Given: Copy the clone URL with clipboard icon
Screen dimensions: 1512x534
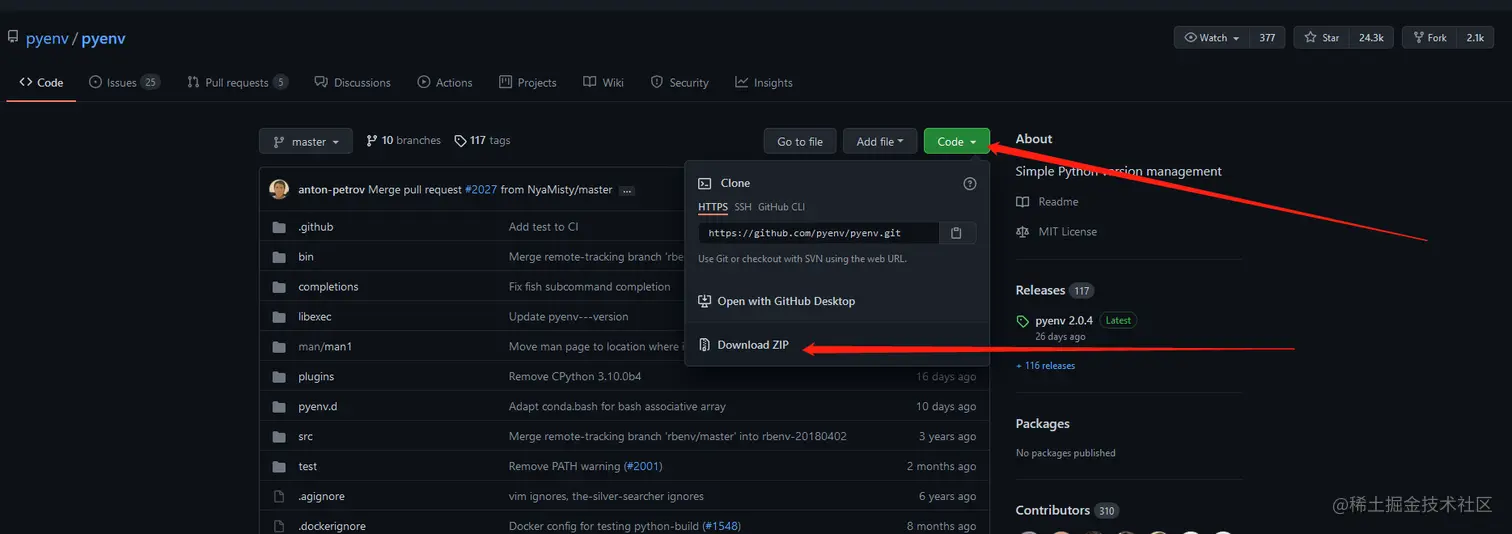Looking at the screenshot, I should pyautogui.click(x=956, y=233).
